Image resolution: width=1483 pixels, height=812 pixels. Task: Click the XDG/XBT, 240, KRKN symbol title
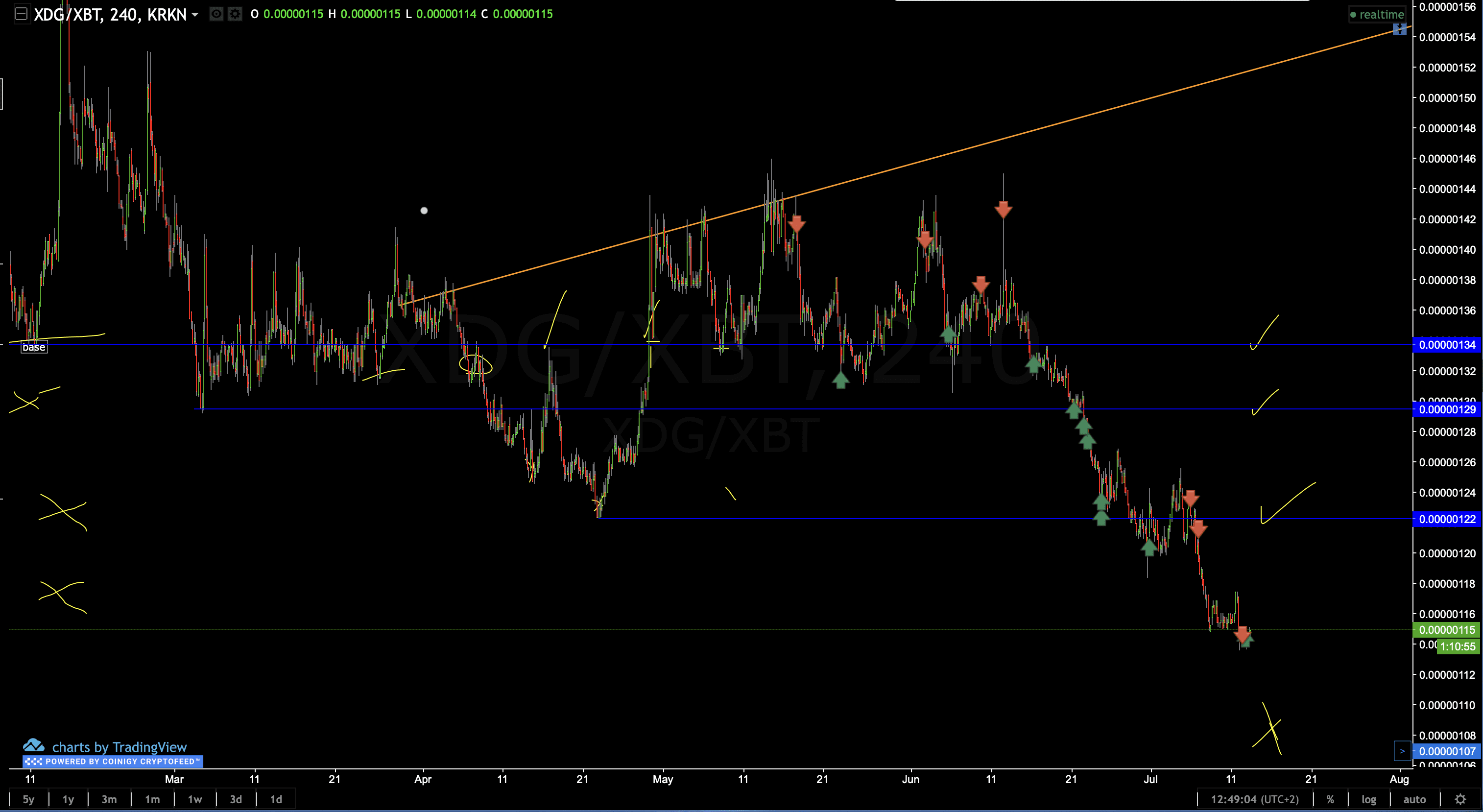point(110,14)
